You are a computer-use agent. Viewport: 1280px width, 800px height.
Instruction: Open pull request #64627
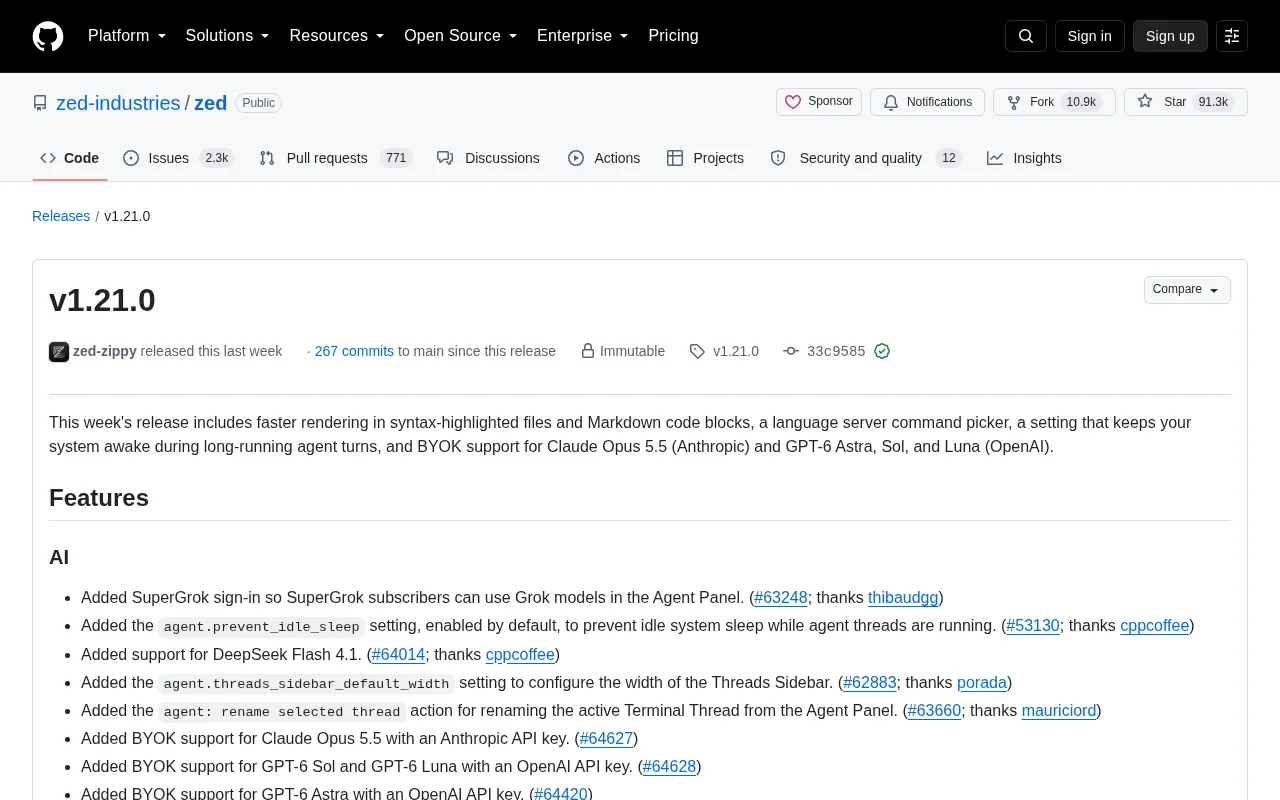pos(606,739)
